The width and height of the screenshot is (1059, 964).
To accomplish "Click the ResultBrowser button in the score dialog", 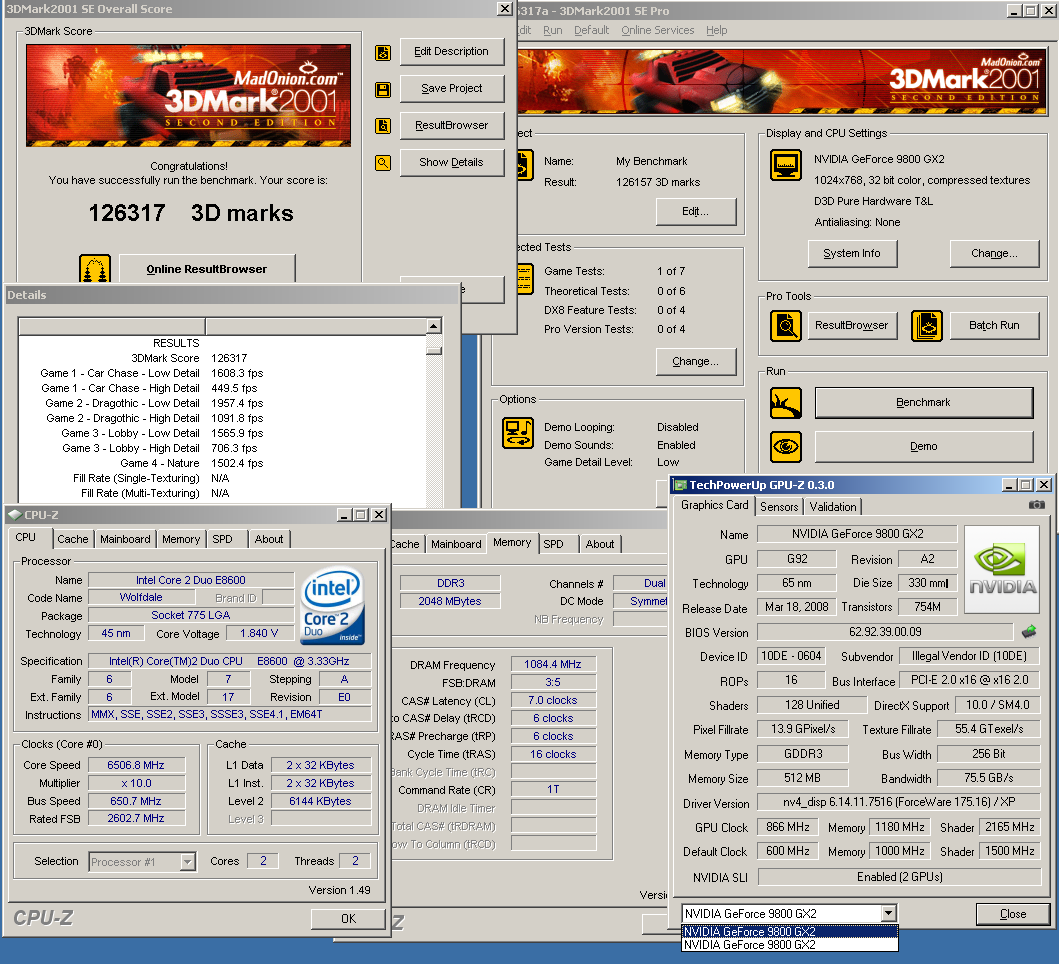I will 451,126.
